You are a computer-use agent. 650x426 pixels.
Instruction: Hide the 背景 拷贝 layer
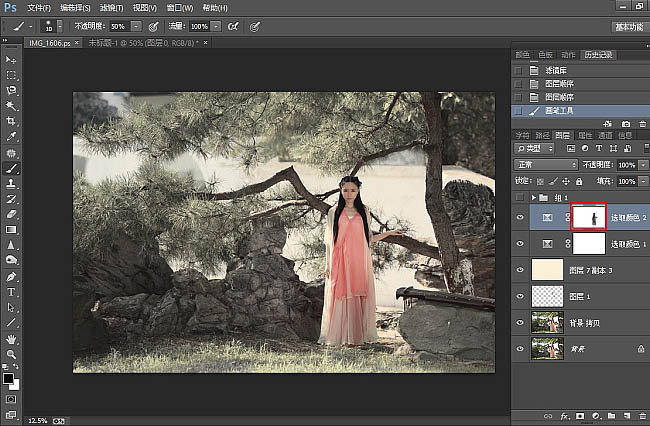click(519, 323)
